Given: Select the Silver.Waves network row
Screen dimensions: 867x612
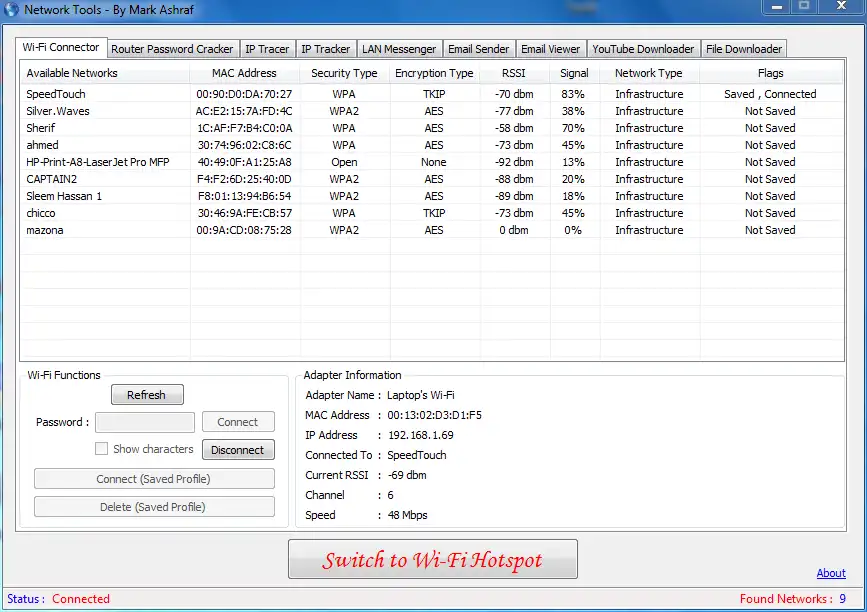Looking at the screenshot, I should coord(432,111).
